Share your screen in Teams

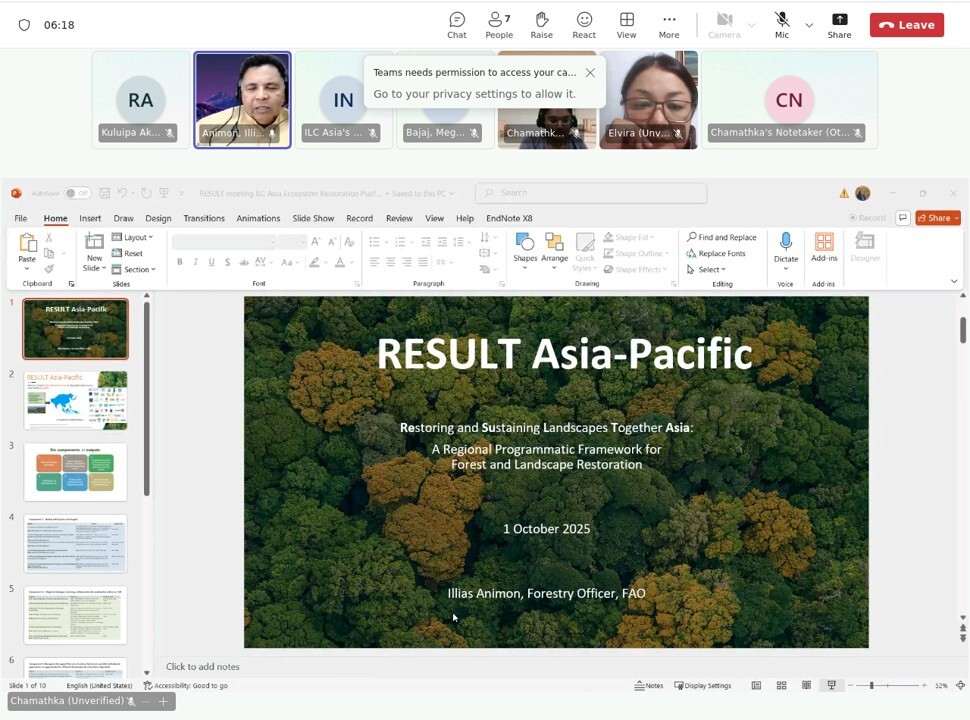[x=839, y=25]
